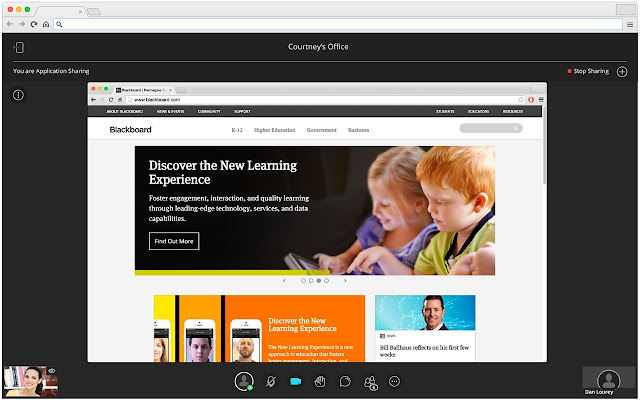Select the third carousel dot
This screenshot has width=640, height=400.
coord(319,281)
